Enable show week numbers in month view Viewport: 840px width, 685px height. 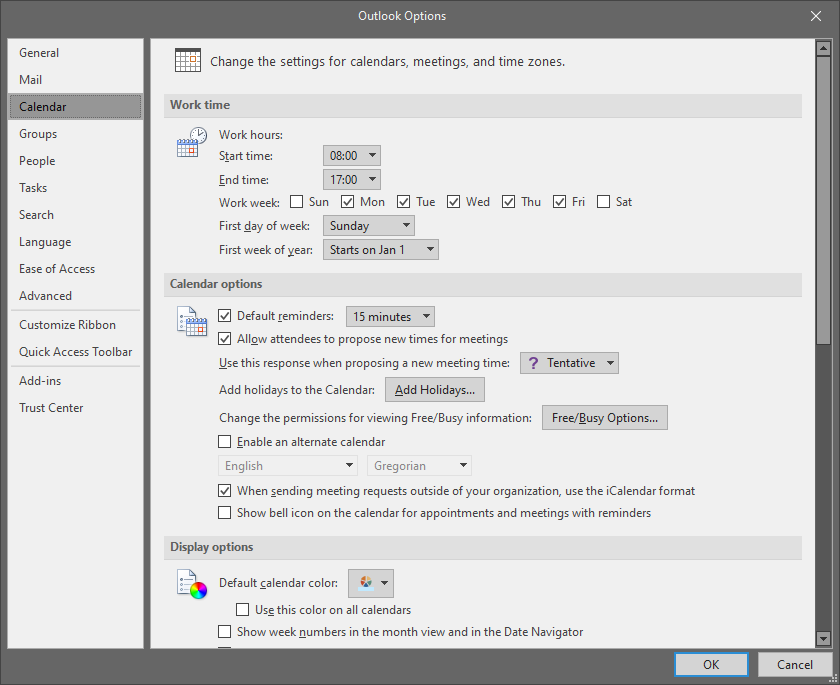[x=224, y=631]
